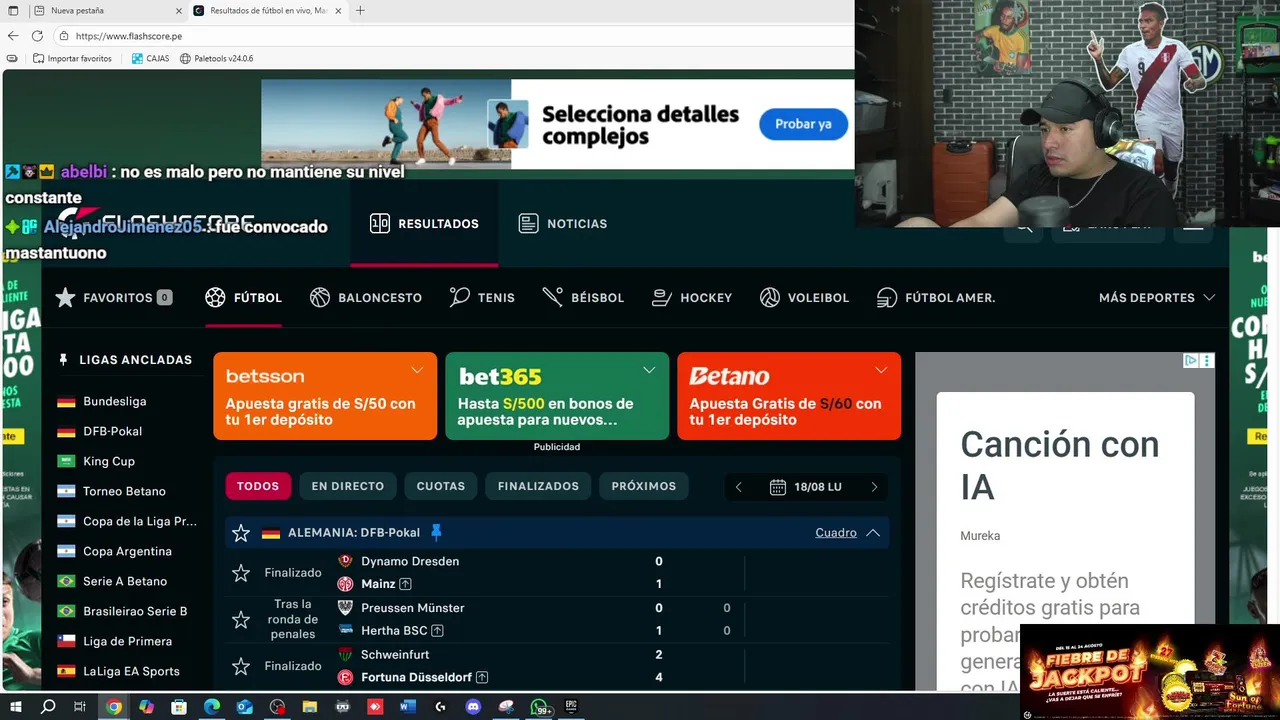The width and height of the screenshot is (1280, 720).
Task: Click the Hertha BSC team name
Action: [394, 631]
